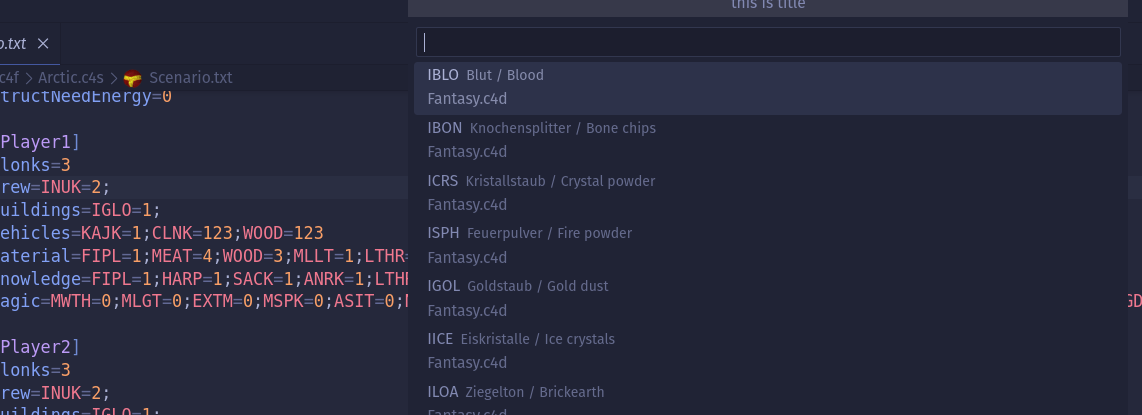The image size is (1142, 415).
Task: Select the IBLO Blut / Blood entry
Action: click(x=768, y=88)
